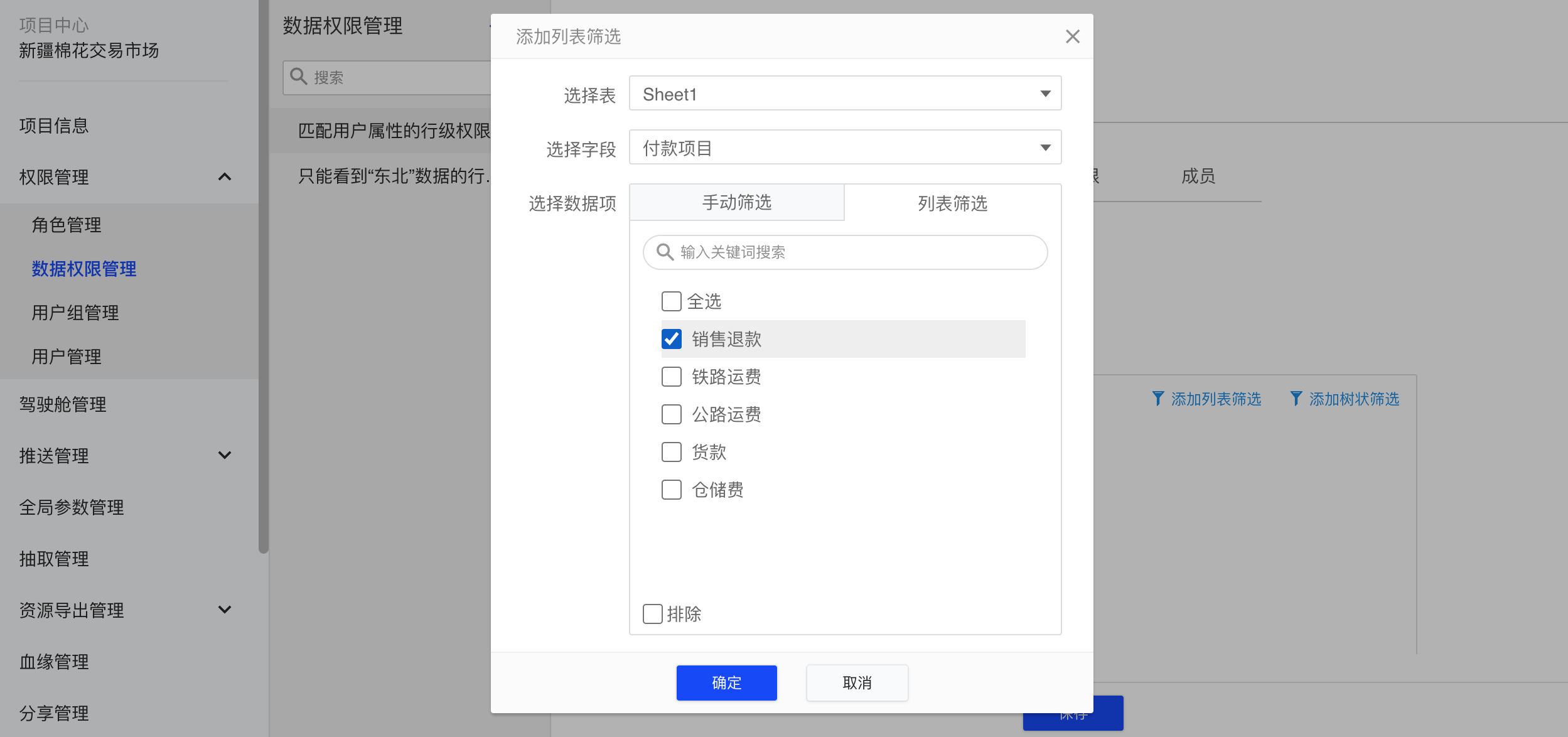Click the sidebar vertical scrollbar

[x=264, y=276]
